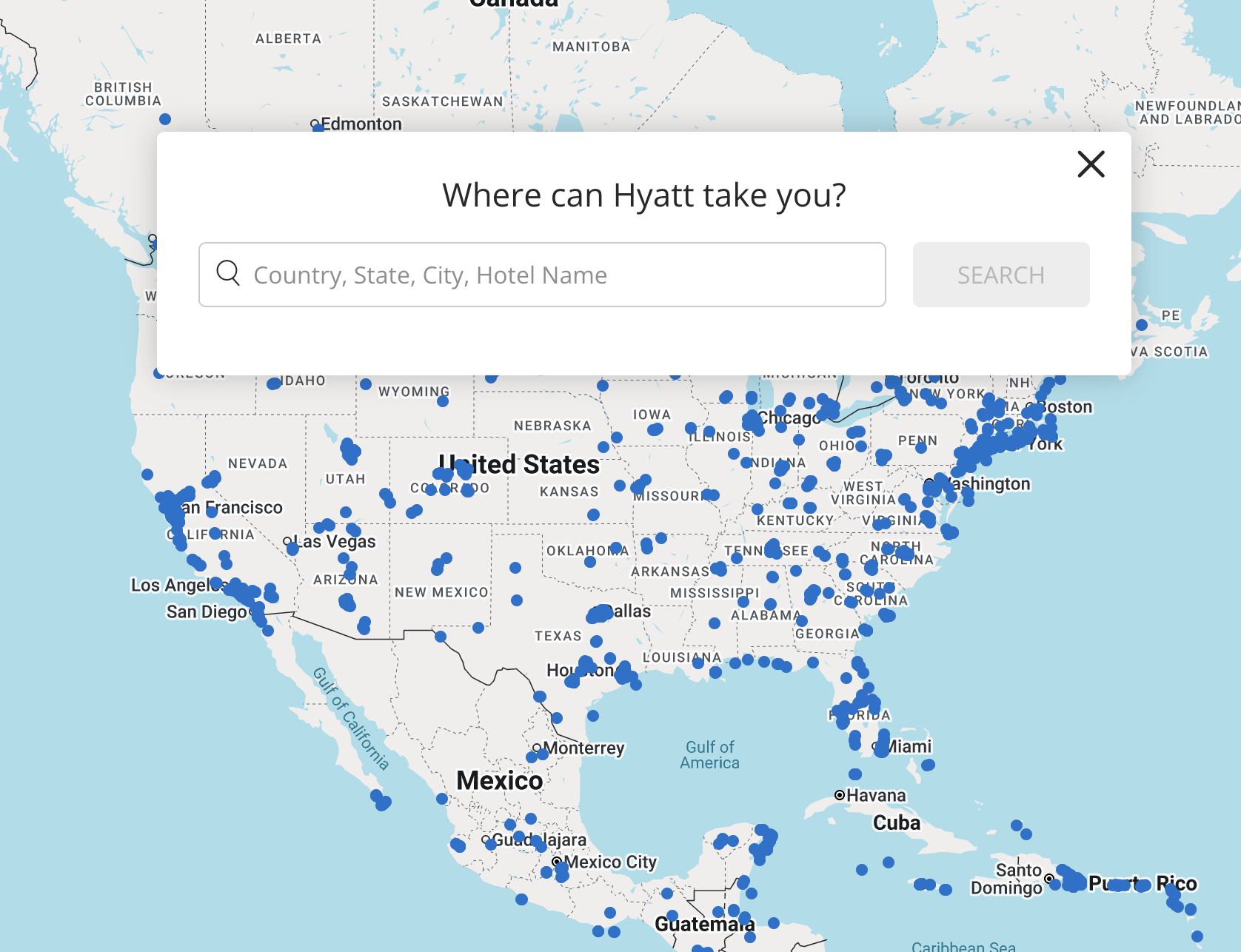Click the NEVADA state label
1241x952 pixels.
[x=258, y=463]
